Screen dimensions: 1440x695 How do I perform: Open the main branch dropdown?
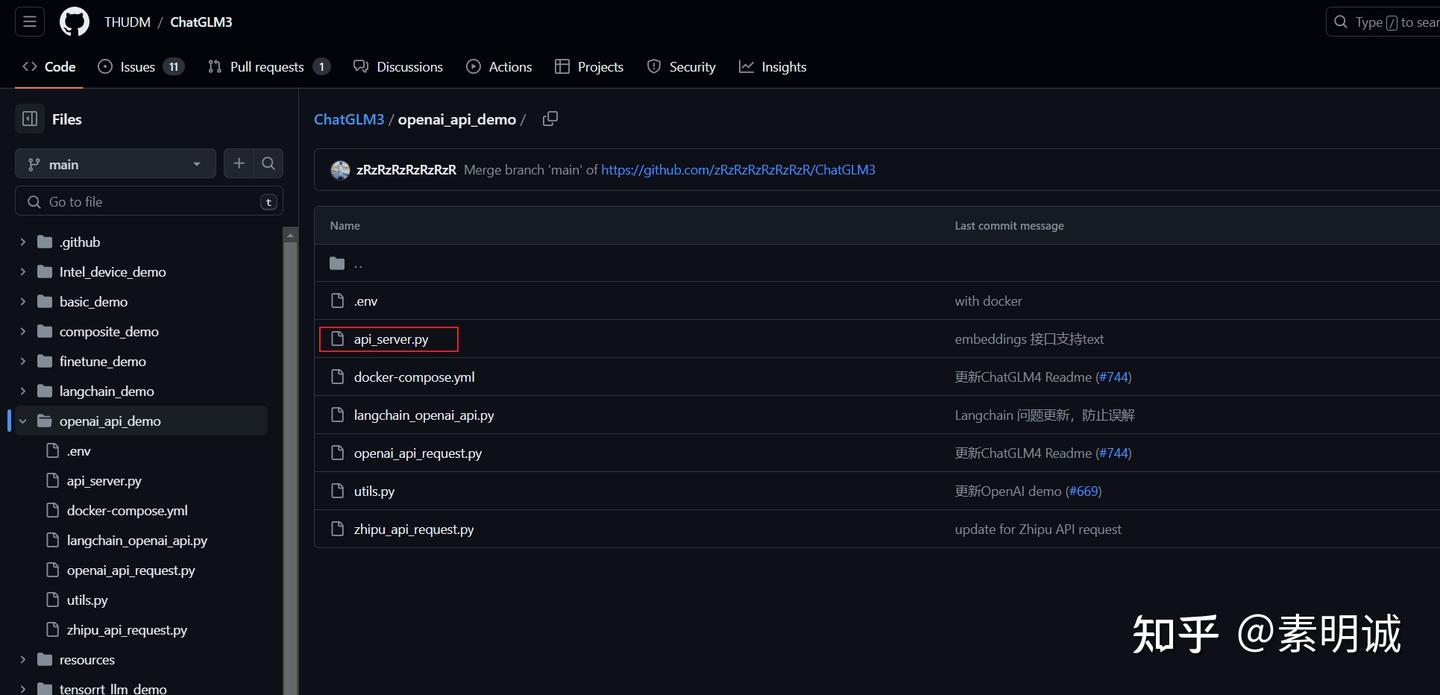[x=115, y=164]
